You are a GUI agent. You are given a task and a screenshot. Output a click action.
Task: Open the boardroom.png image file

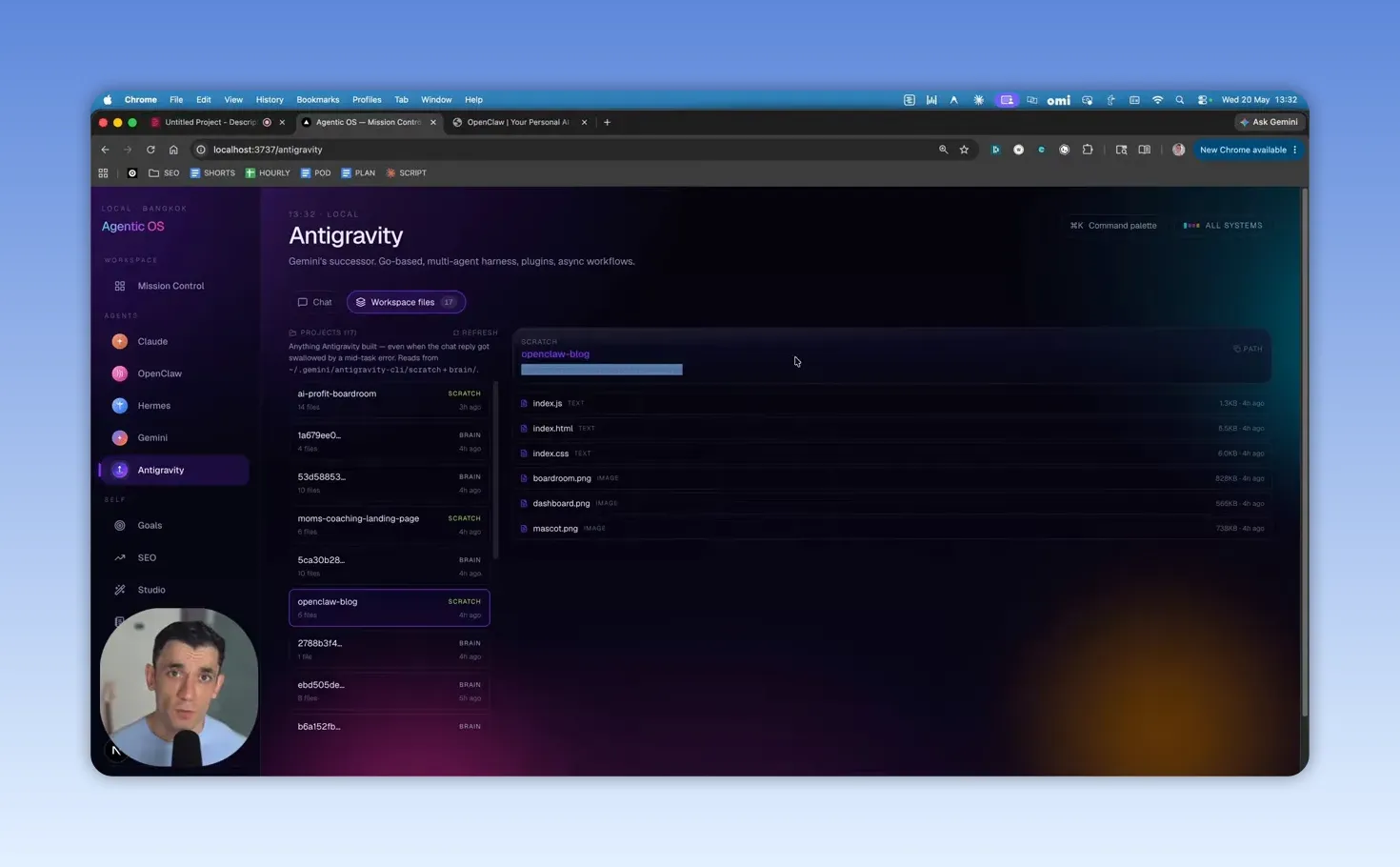click(892, 478)
